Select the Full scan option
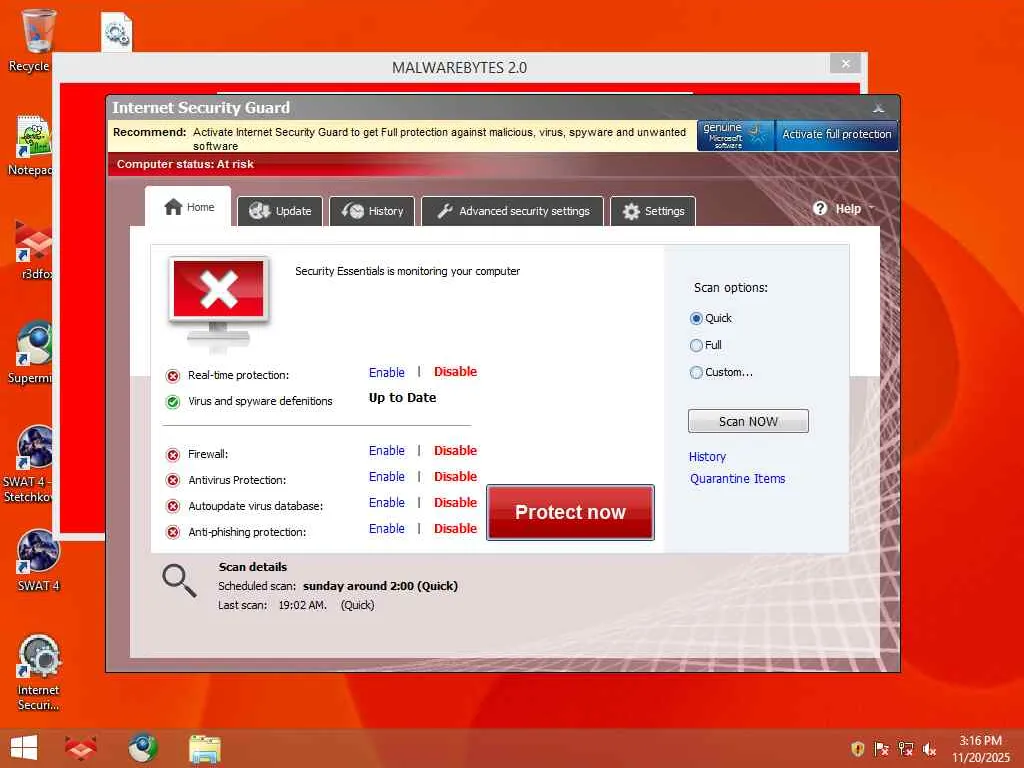This screenshot has width=1024, height=768. [x=696, y=345]
